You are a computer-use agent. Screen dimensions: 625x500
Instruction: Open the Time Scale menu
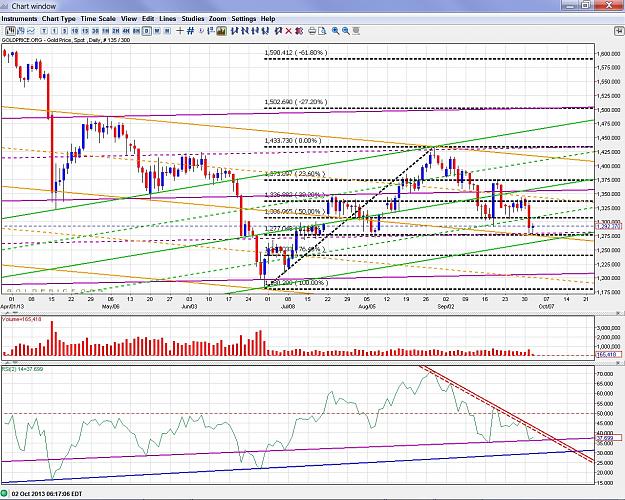click(98, 19)
